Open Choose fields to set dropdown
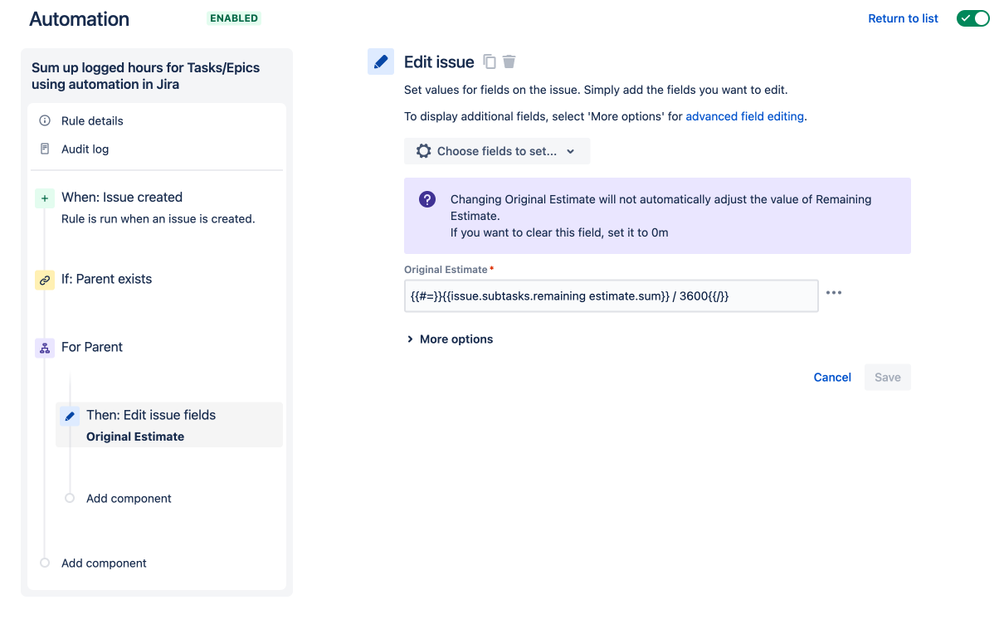The width and height of the screenshot is (999, 620). coord(497,151)
